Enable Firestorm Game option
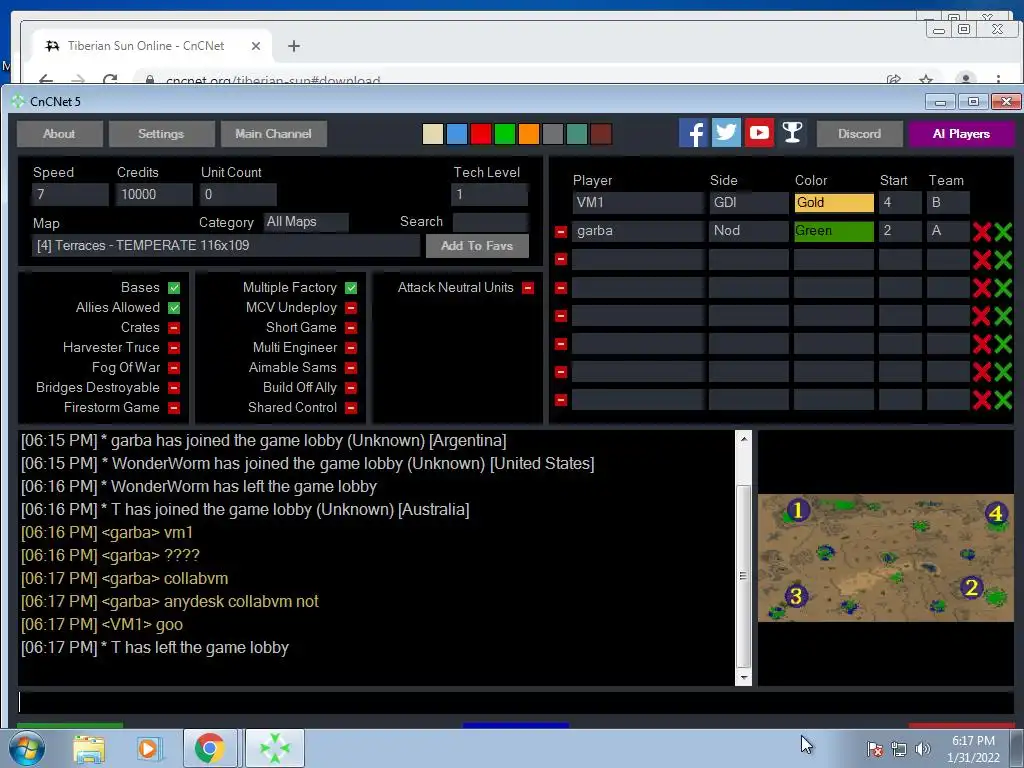The image size is (1024, 768). pos(174,408)
